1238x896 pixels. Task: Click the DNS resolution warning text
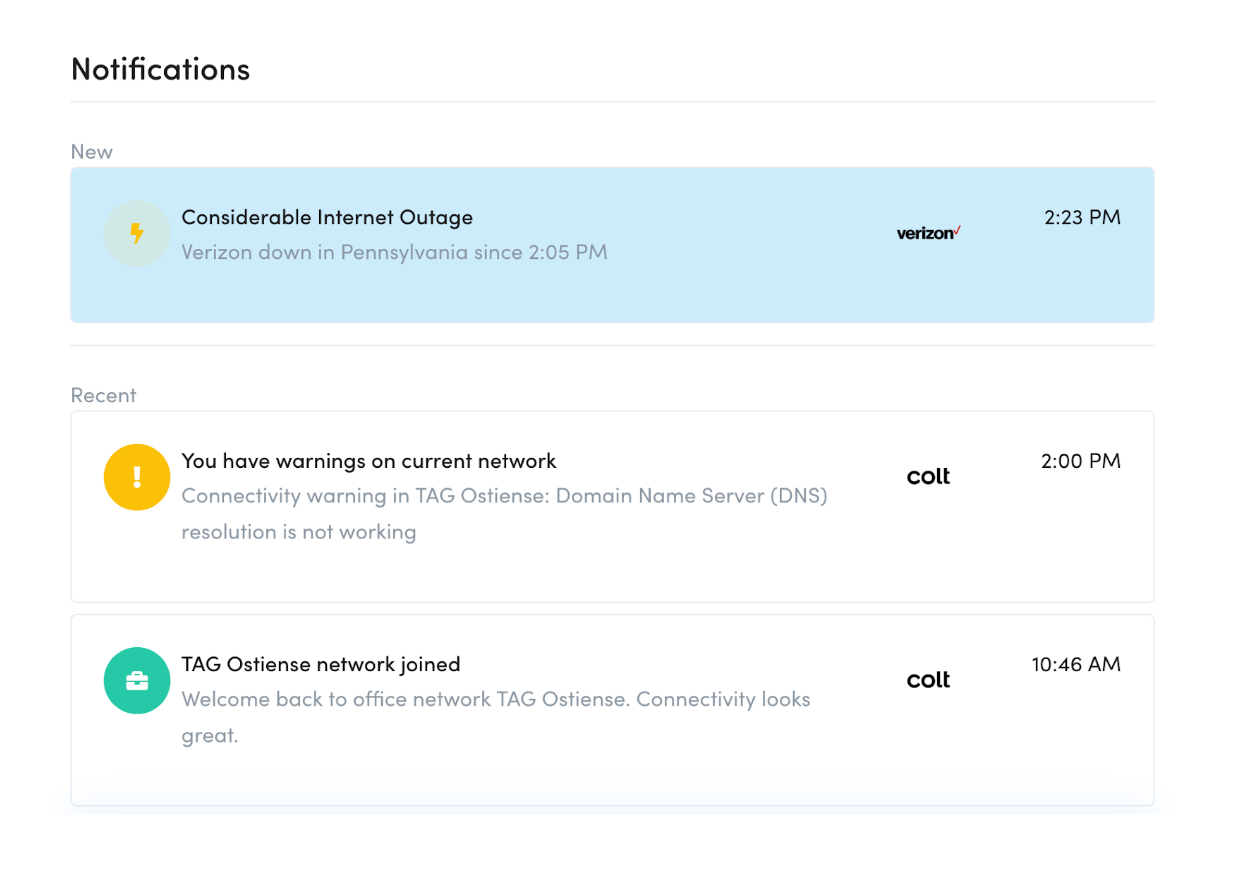pos(504,513)
